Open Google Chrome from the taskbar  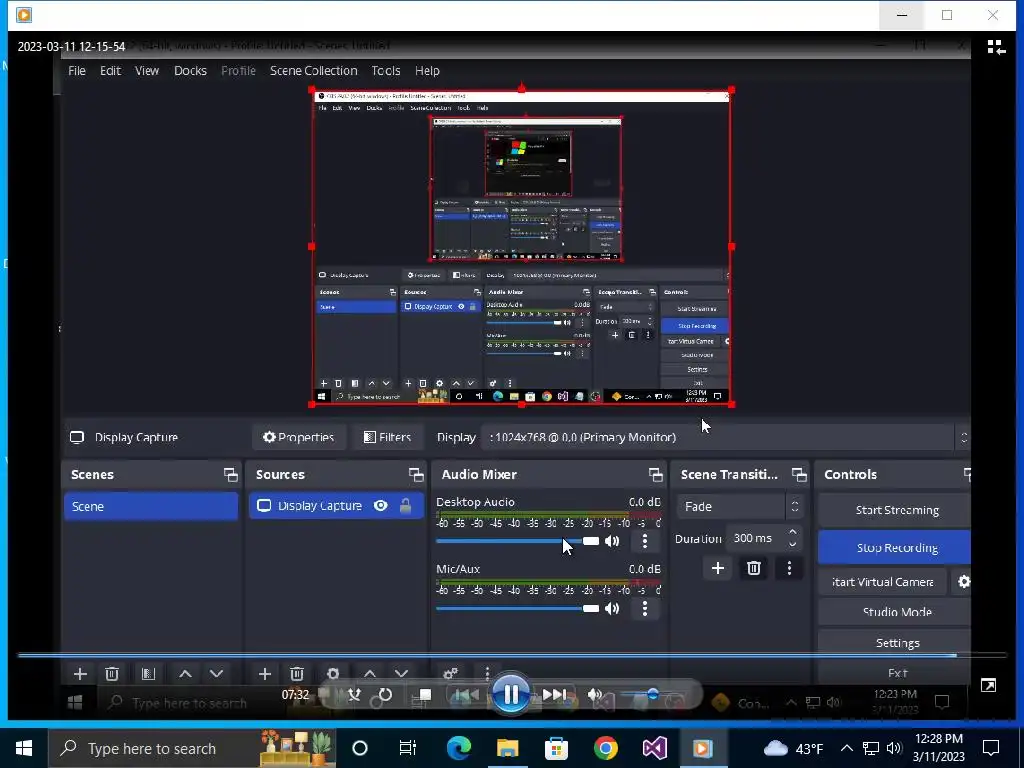pos(605,748)
